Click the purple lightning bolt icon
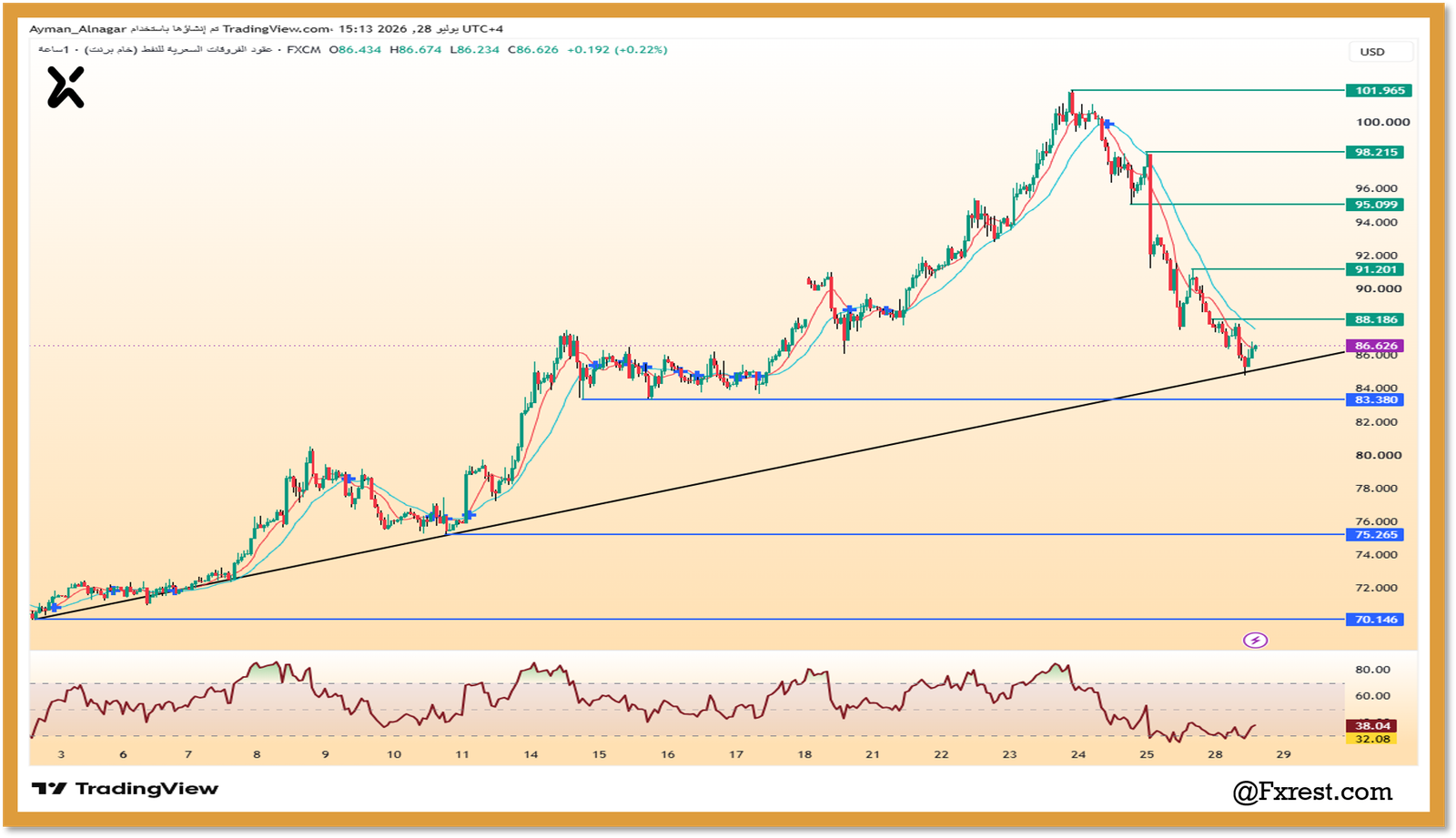 (x=1255, y=641)
